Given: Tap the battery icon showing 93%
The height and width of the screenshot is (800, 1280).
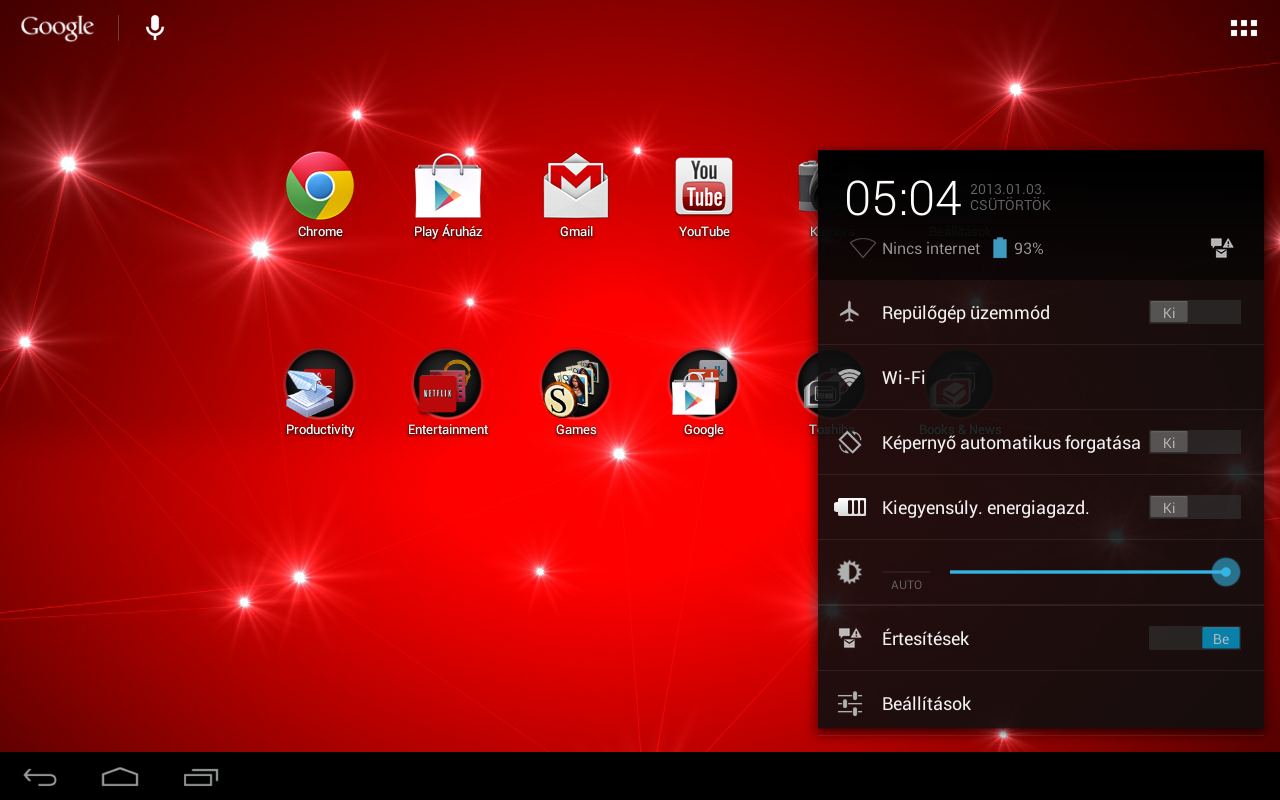Looking at the screenshot, I should pyautogui.click(x=1000, y=248).
